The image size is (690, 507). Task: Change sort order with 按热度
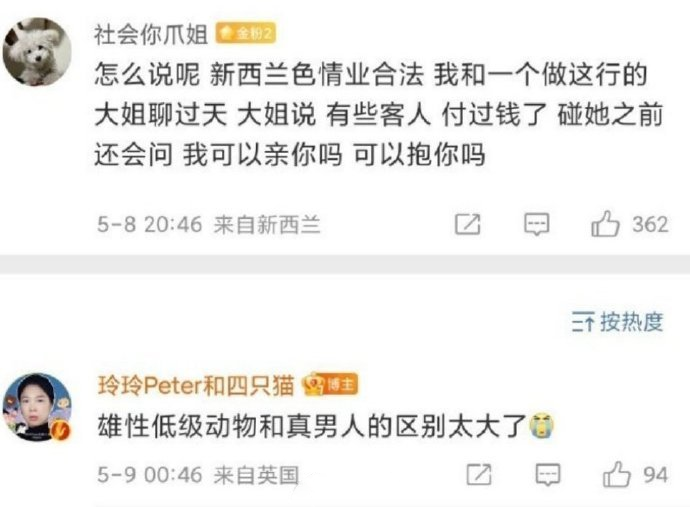[x=617, y=322]
